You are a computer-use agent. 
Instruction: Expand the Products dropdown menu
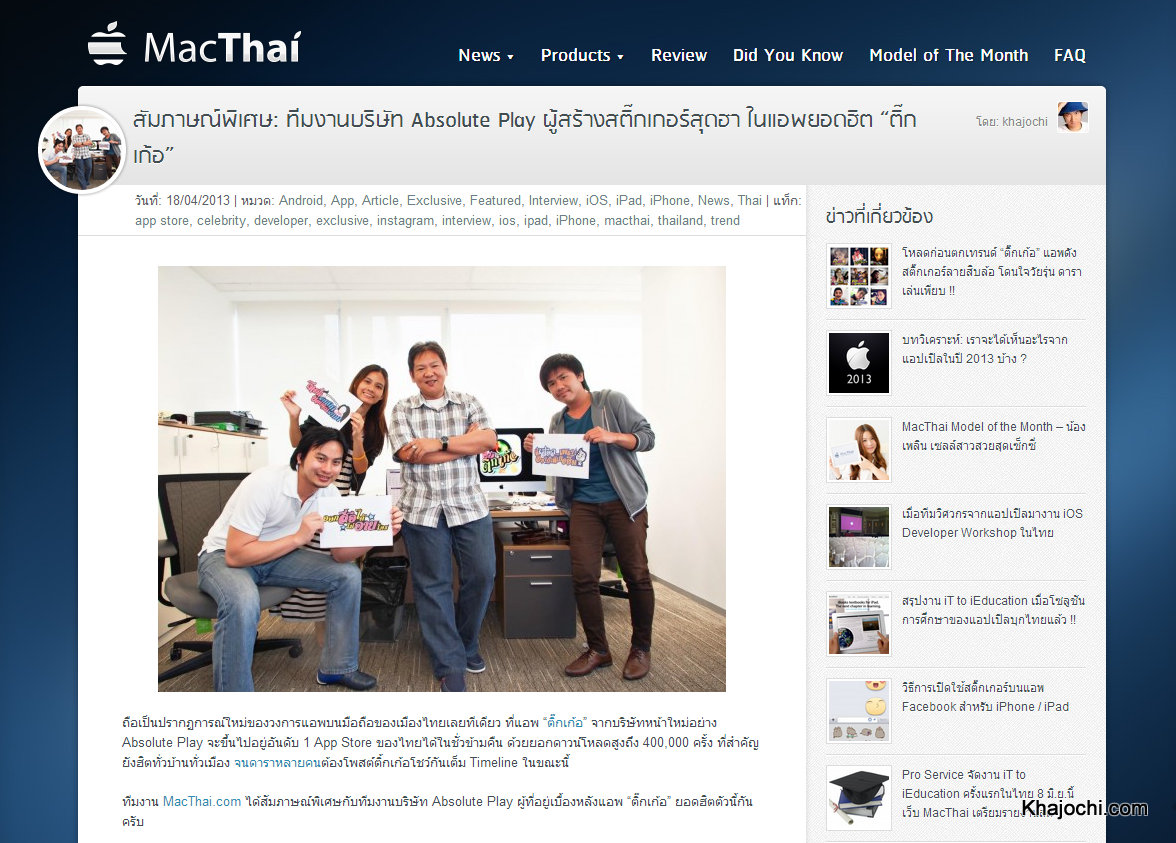pos(582,56)
